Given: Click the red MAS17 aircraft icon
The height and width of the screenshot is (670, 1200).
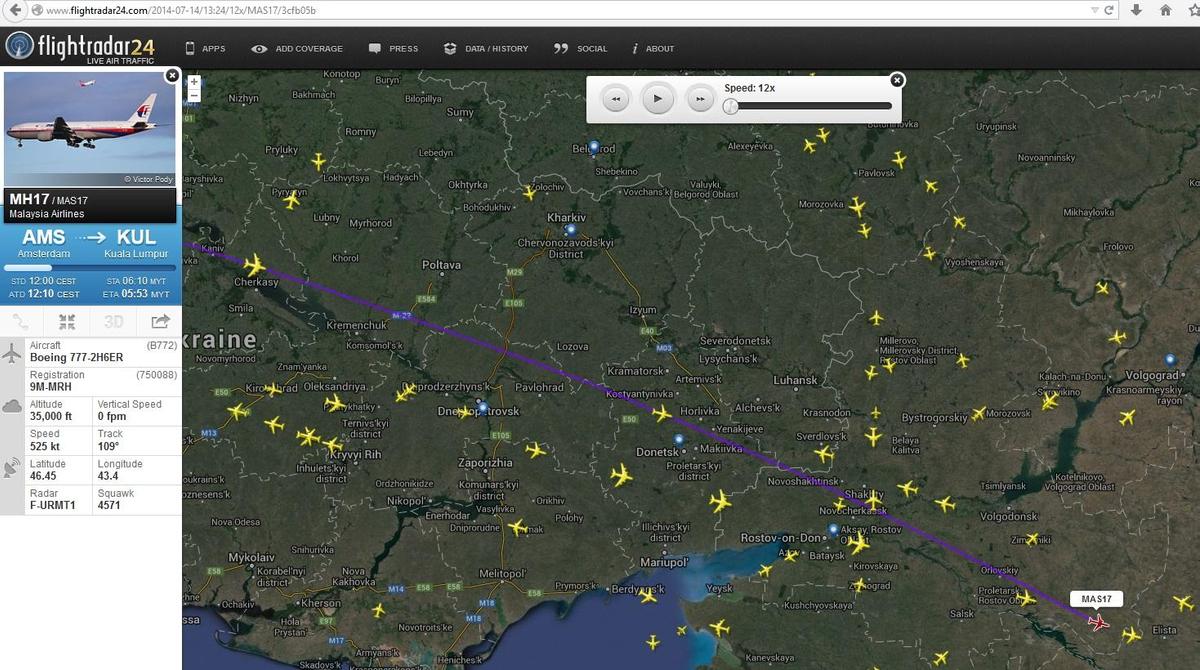Looking at the screenshot, I should [1099, 624].
